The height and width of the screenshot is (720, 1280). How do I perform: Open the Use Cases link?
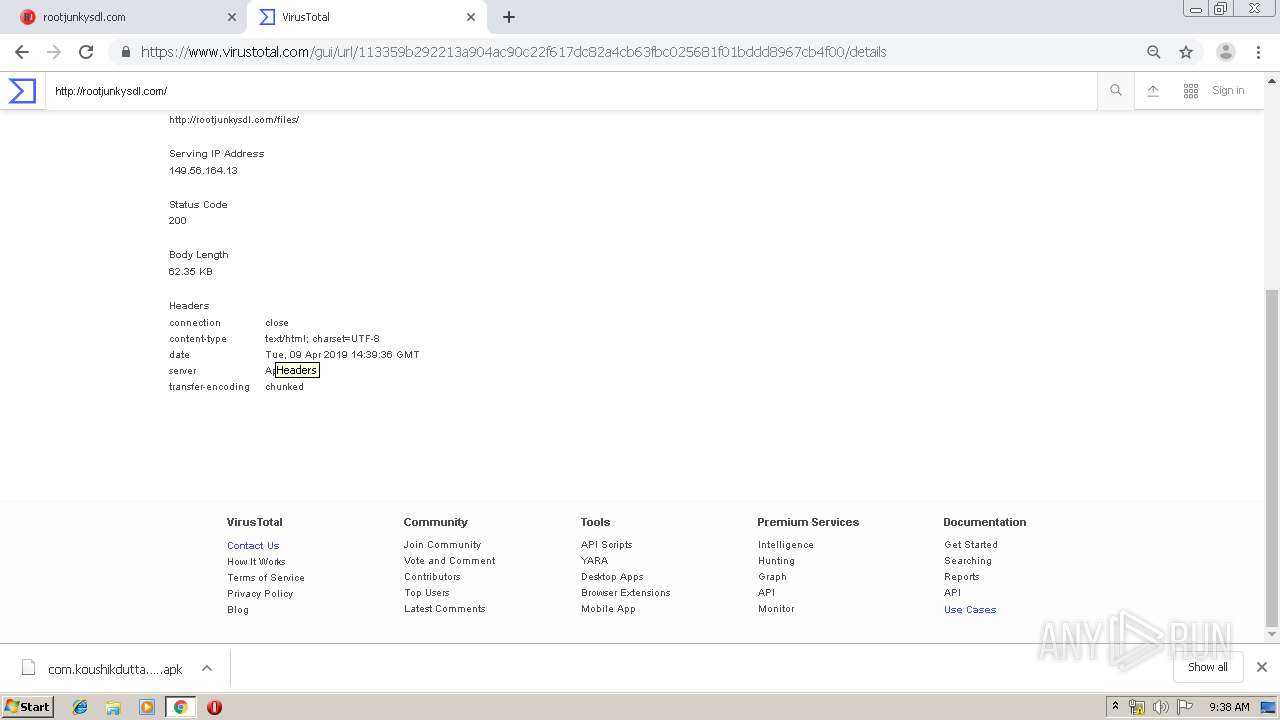tap(970, 610)
